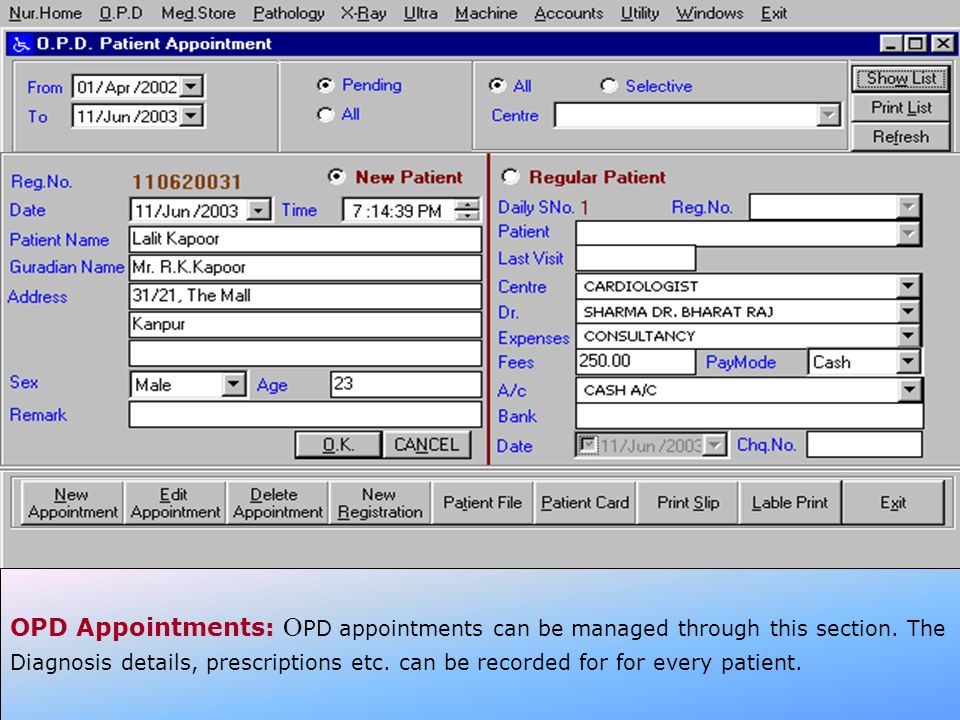Image resolution: width=960 pixels, height=720 pixels.
Task: Click the Age input field
Action: pos(405,384)
